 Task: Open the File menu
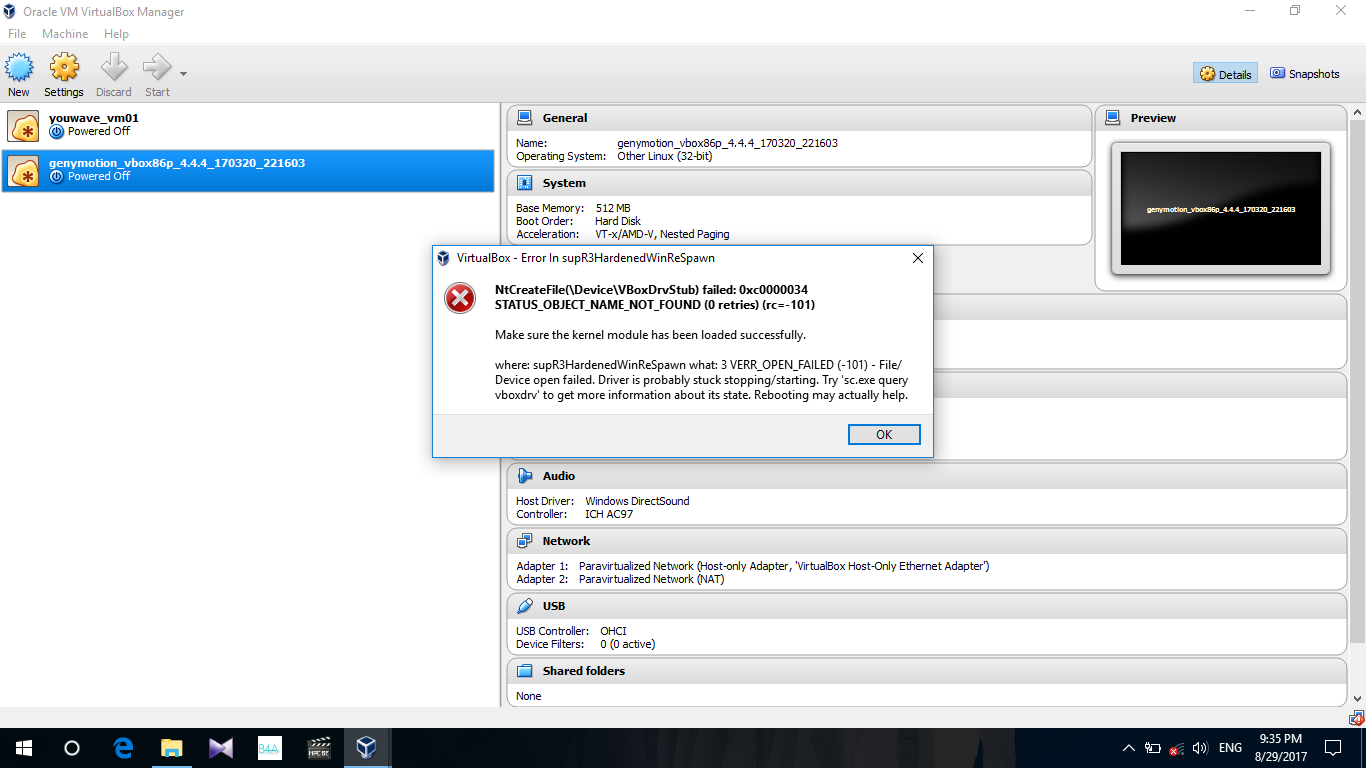point(17,34)
